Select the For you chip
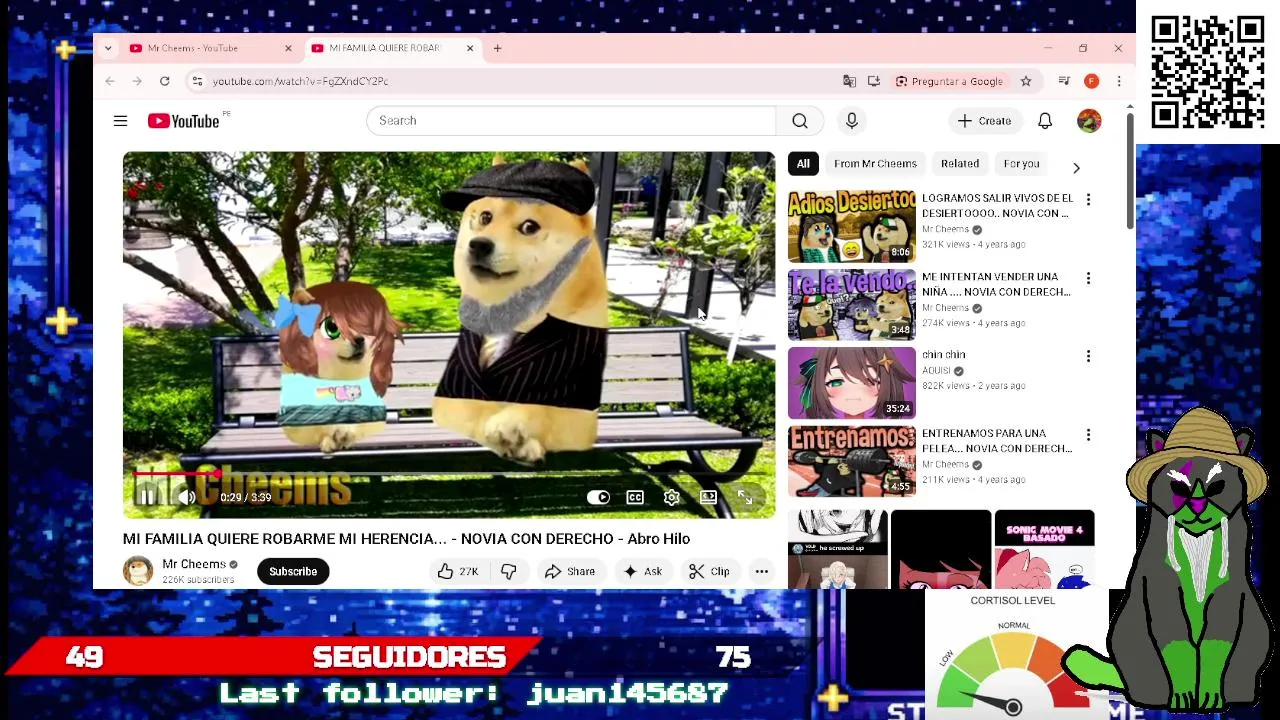This screenshot has width=1280, height=720. coord(1021,164)
